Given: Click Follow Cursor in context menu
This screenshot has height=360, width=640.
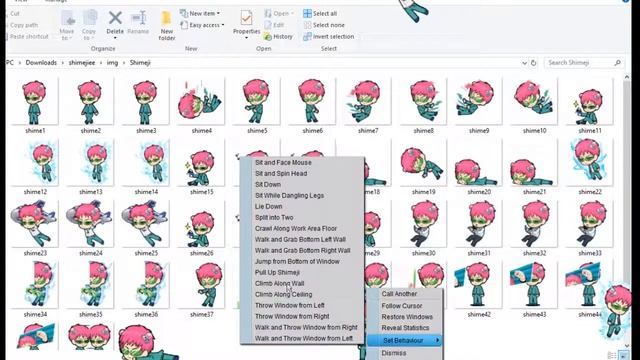Looking at the screenshot, I should pyautogui.click(x=402, y=306).
